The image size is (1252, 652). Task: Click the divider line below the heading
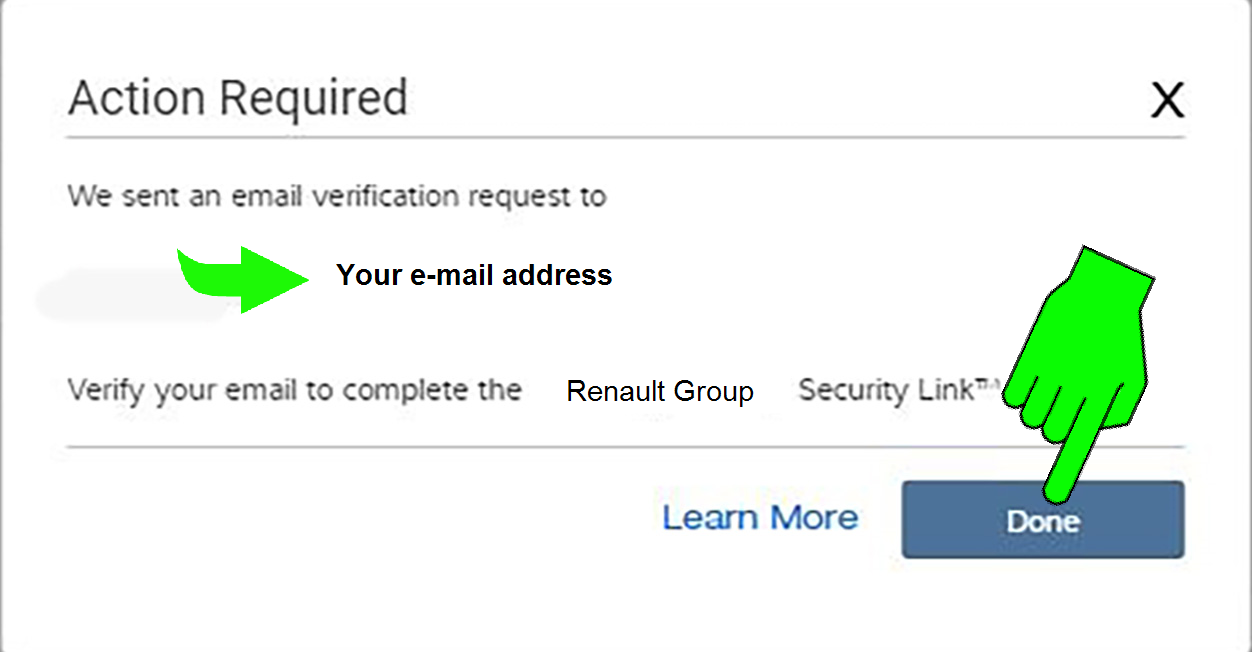tap(625, 137)
